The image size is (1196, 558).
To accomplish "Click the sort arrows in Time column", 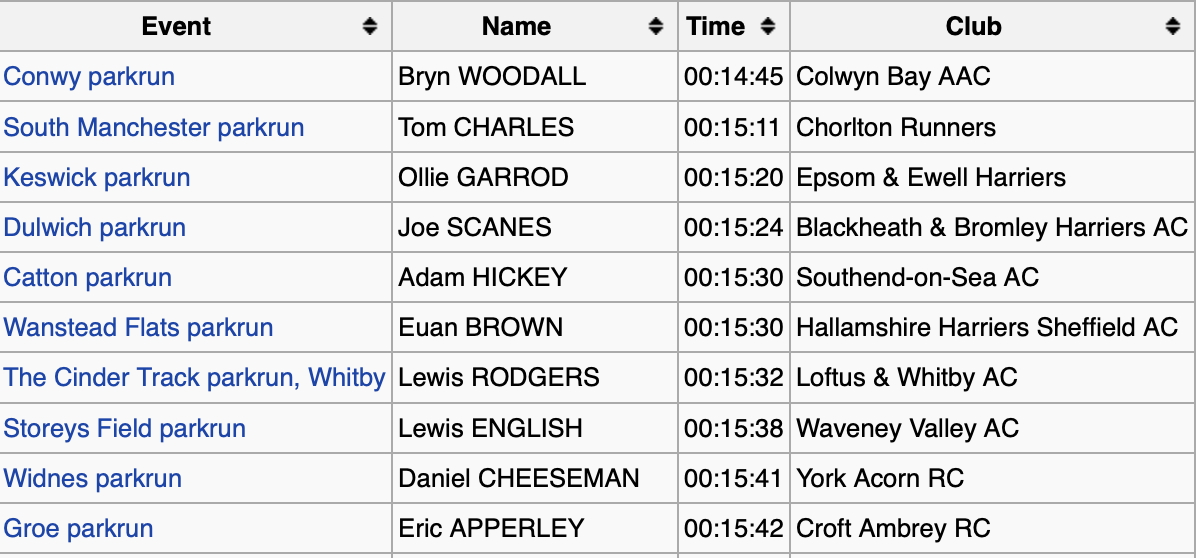I will click(768, 27).
